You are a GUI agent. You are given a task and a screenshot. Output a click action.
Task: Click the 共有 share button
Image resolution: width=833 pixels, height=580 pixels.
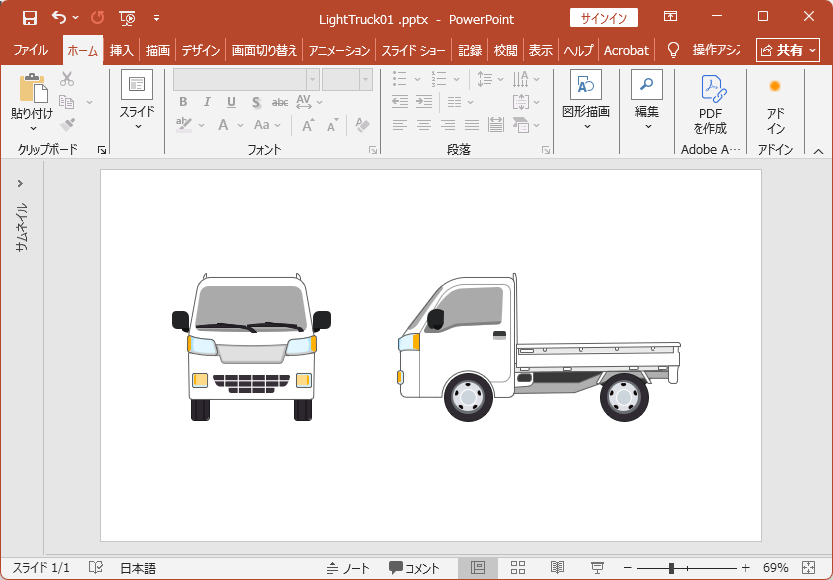click(x=788, y=50)
